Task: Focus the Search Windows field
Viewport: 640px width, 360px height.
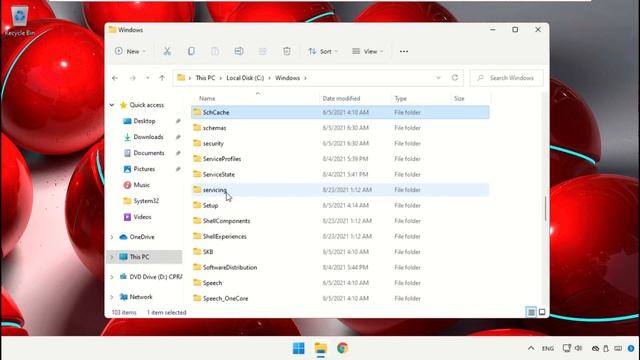Action: click(x=507, y=78)
